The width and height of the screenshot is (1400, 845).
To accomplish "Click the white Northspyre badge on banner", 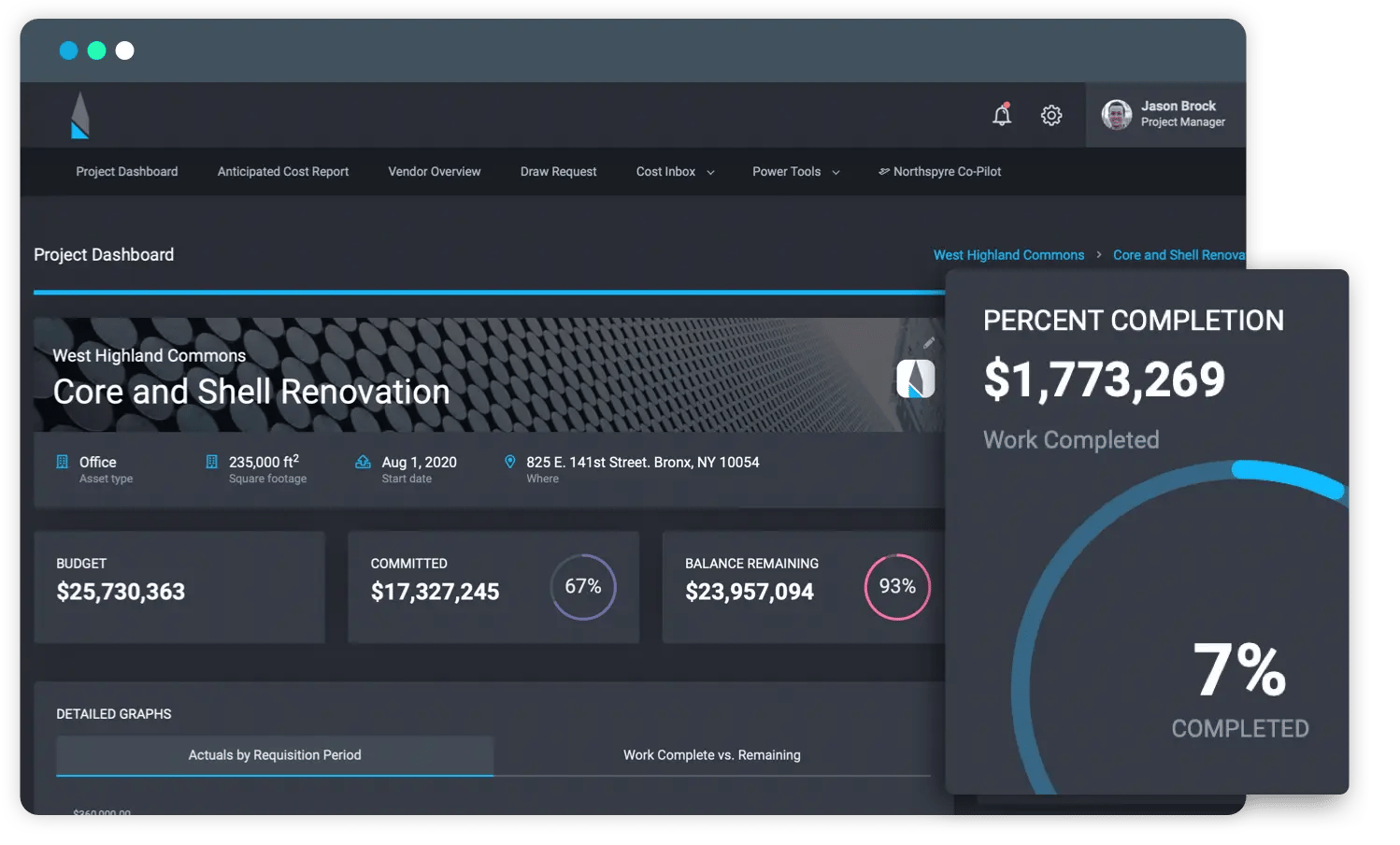I will [x=915, y=379].
